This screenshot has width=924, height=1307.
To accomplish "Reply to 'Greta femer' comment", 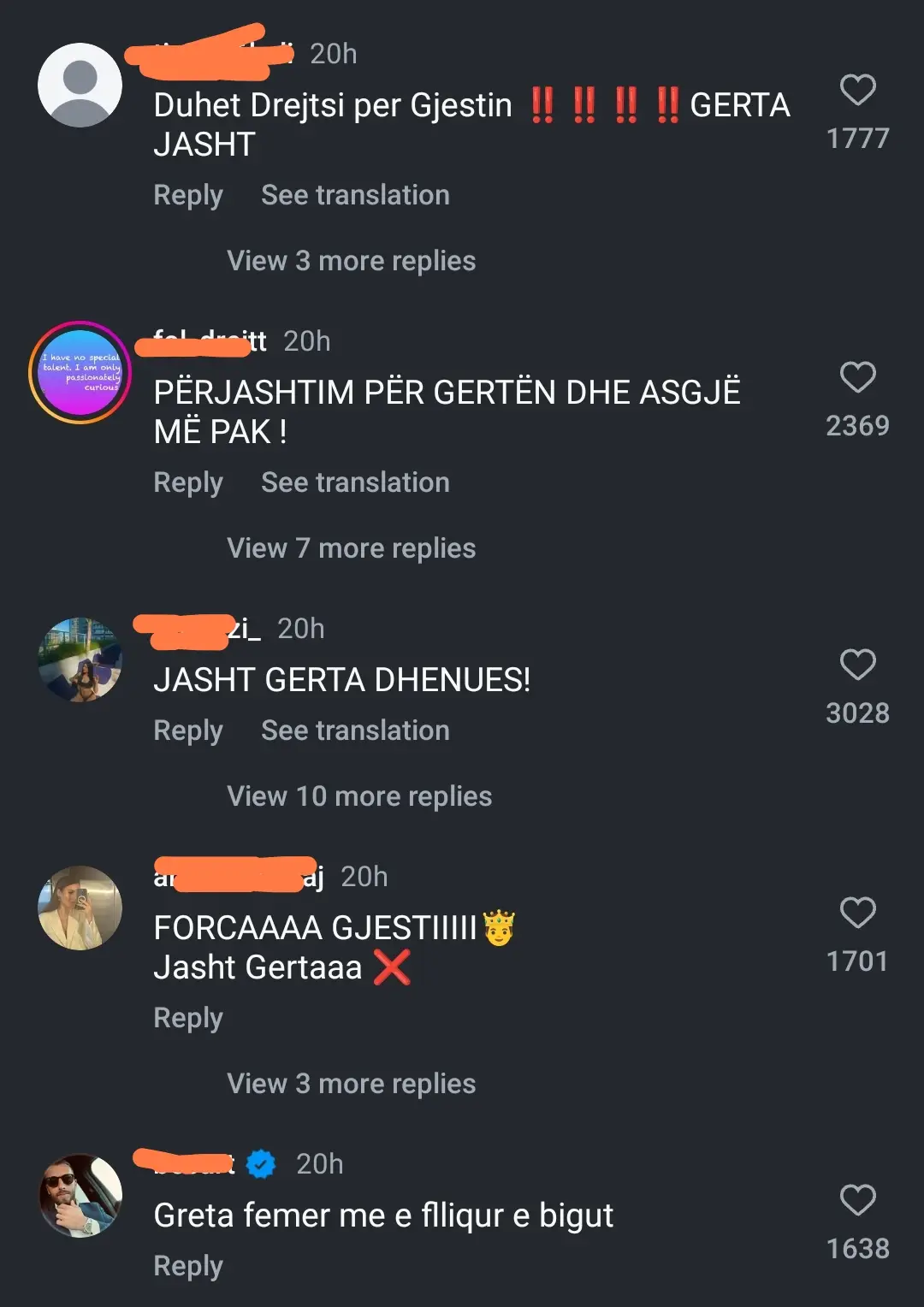I will [188, 1267].
